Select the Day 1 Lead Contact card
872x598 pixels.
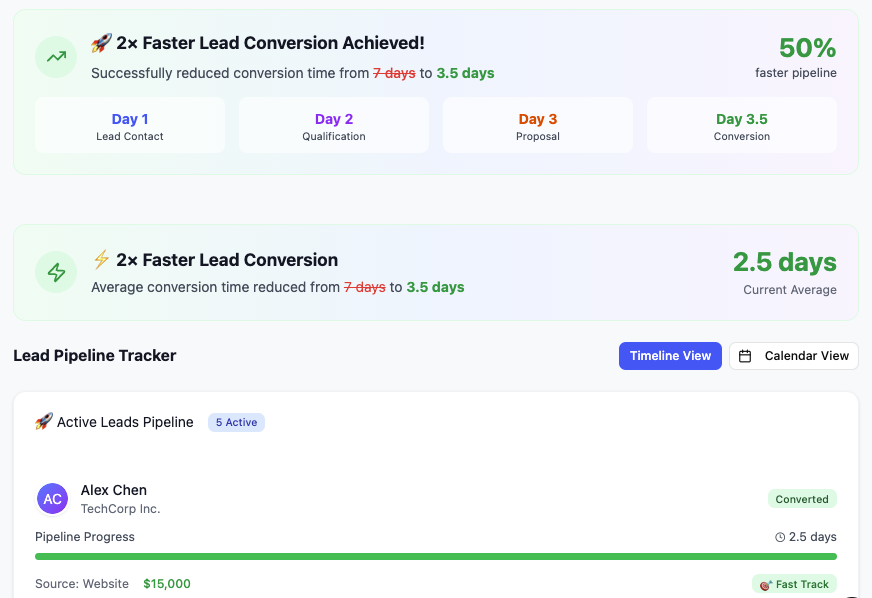(x=130, y=126)
